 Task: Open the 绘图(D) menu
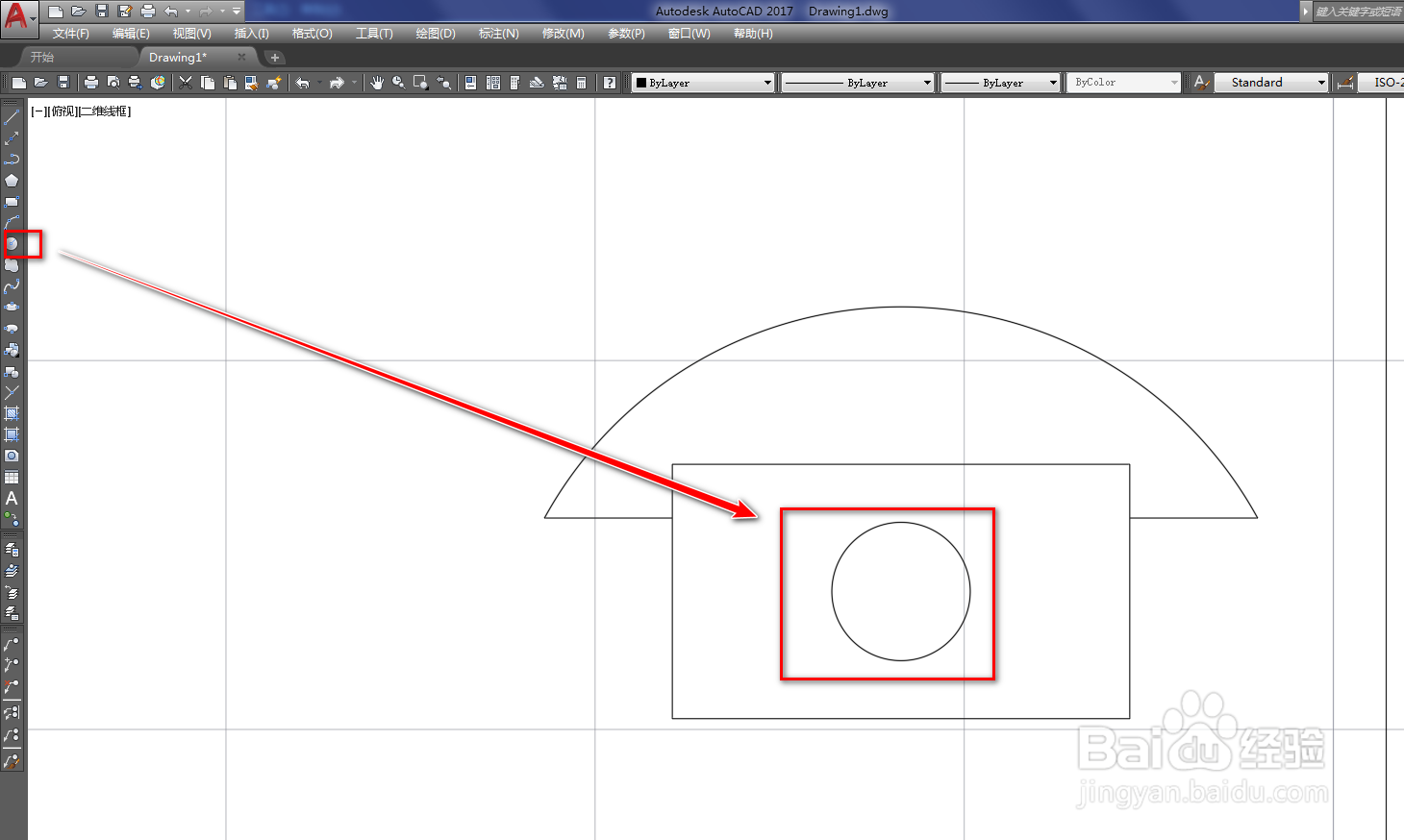(x=436, y=34)
